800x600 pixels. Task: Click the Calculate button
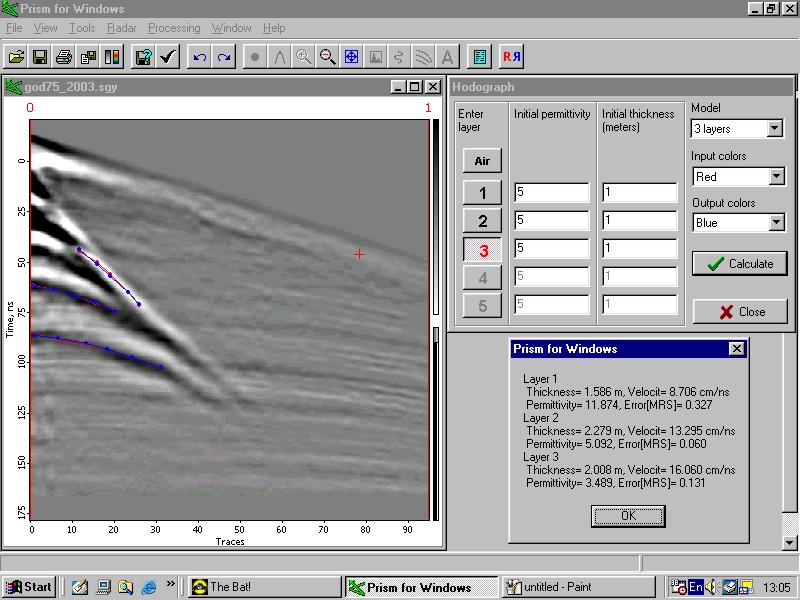click(x=740, y=264)
